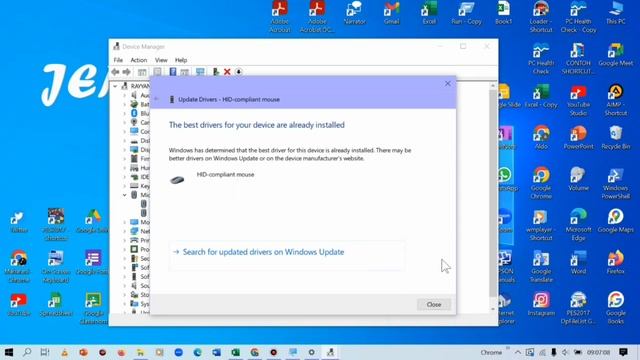The width and height of the screenshot is (640, 360).
Task: Open the Instagram desktop shortcut
Action: 541,304
